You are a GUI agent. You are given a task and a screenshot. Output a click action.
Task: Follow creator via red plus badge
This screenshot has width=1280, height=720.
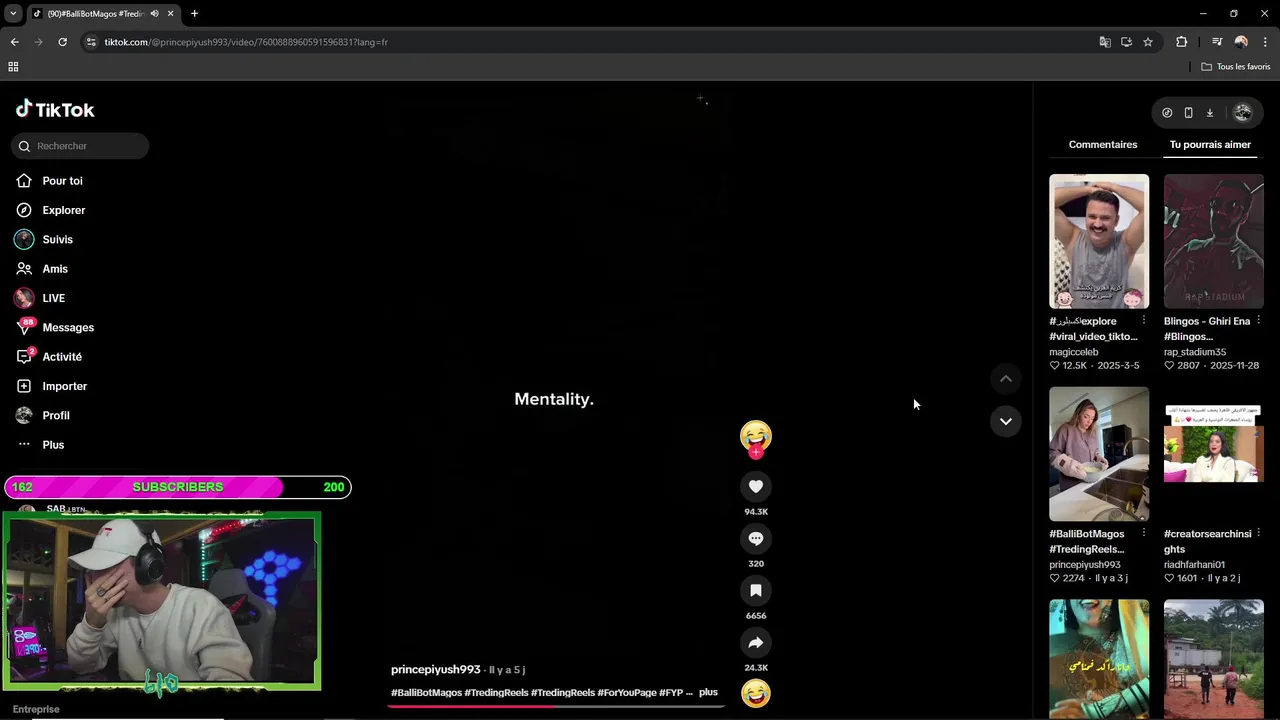tap(756, 452)
